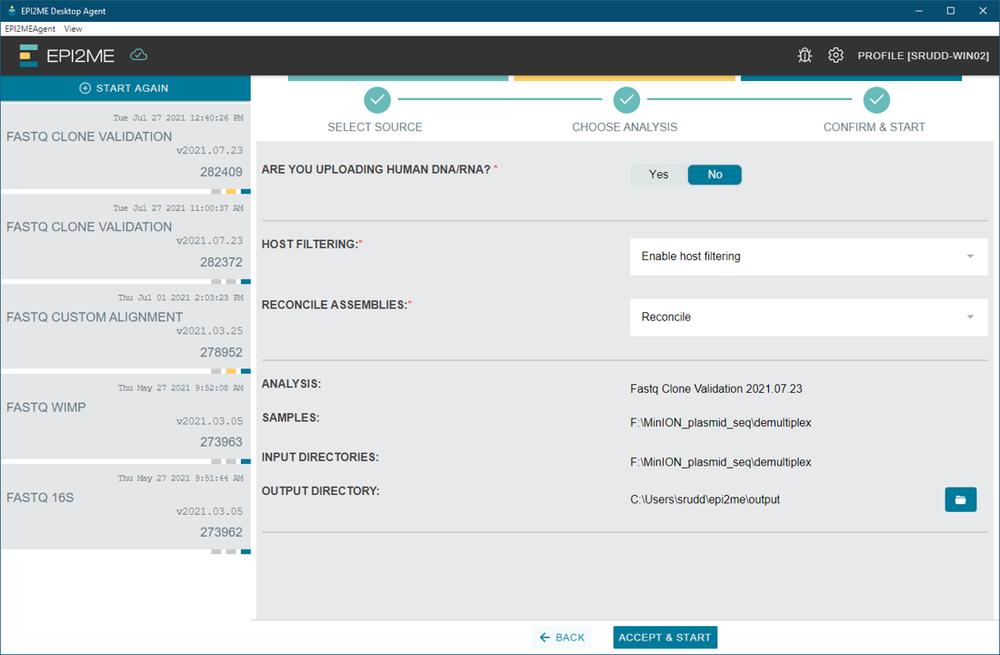Open the settings gear icon
Screen dimensions: 1000x655
click(x=835, y=55)
